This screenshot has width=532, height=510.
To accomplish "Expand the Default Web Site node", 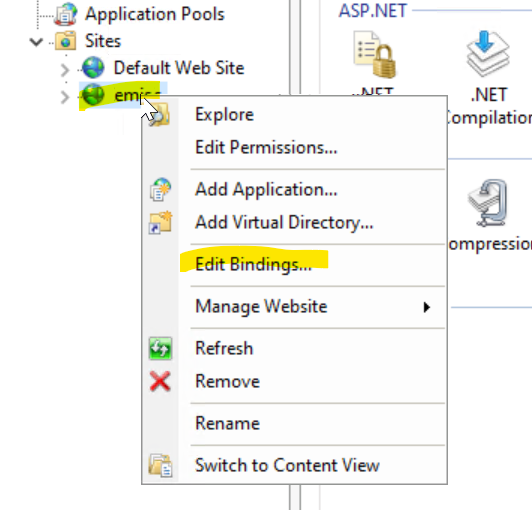I will tap(64, 70).
